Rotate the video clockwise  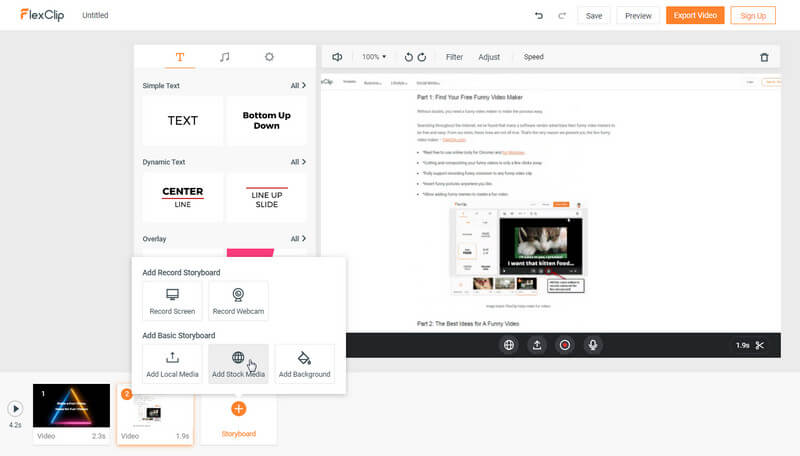[422, 57]
